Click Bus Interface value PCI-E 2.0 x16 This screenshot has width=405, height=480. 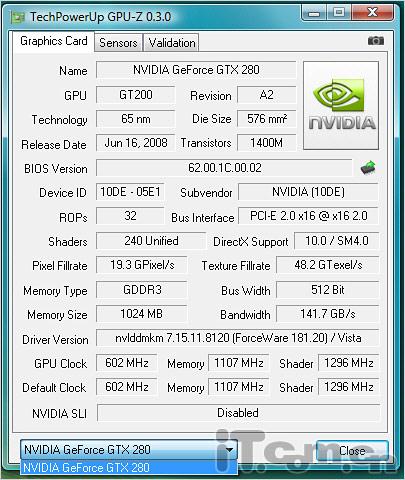308,216
